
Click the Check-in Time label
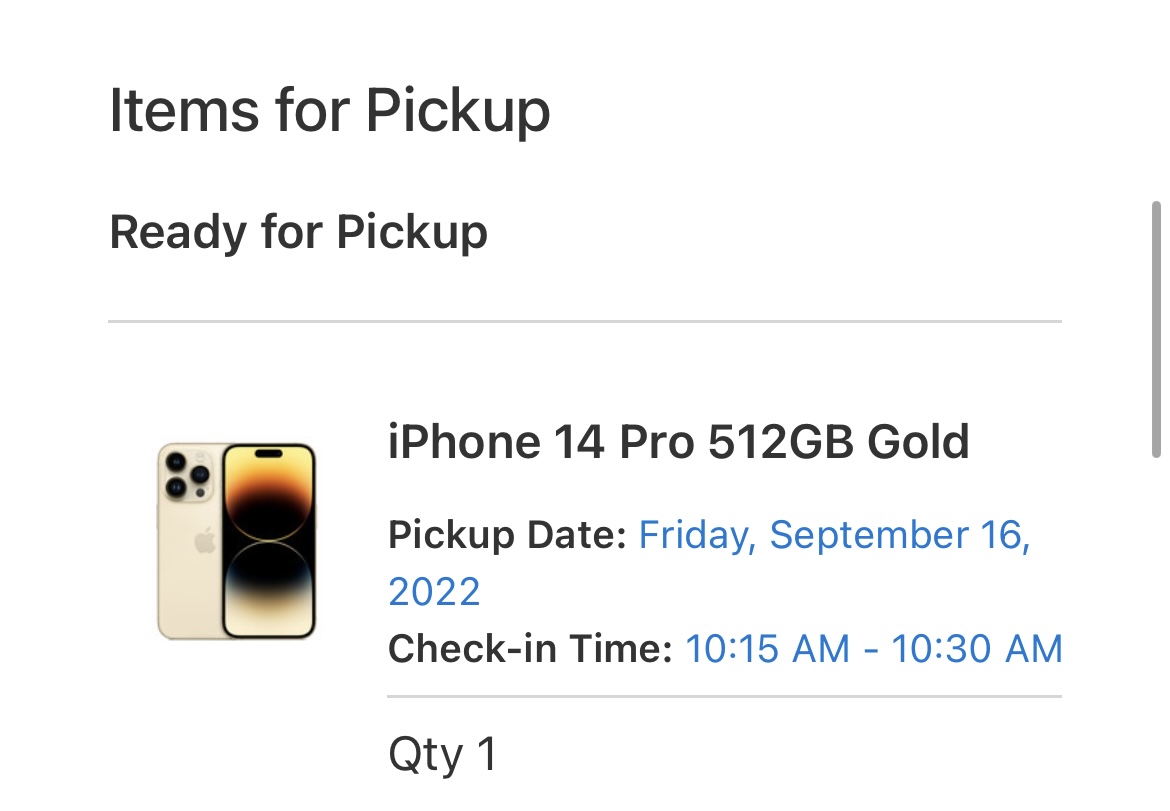531,648
